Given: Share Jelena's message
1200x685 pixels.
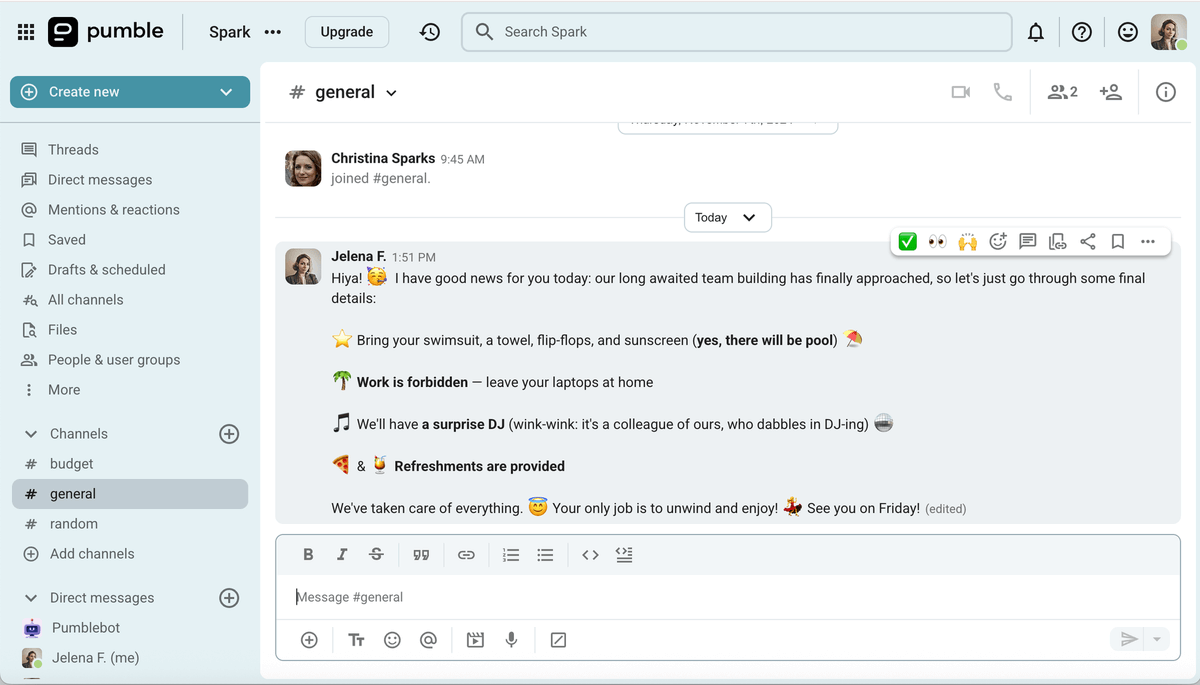Looking at the screenshot, I should 1087,241.
